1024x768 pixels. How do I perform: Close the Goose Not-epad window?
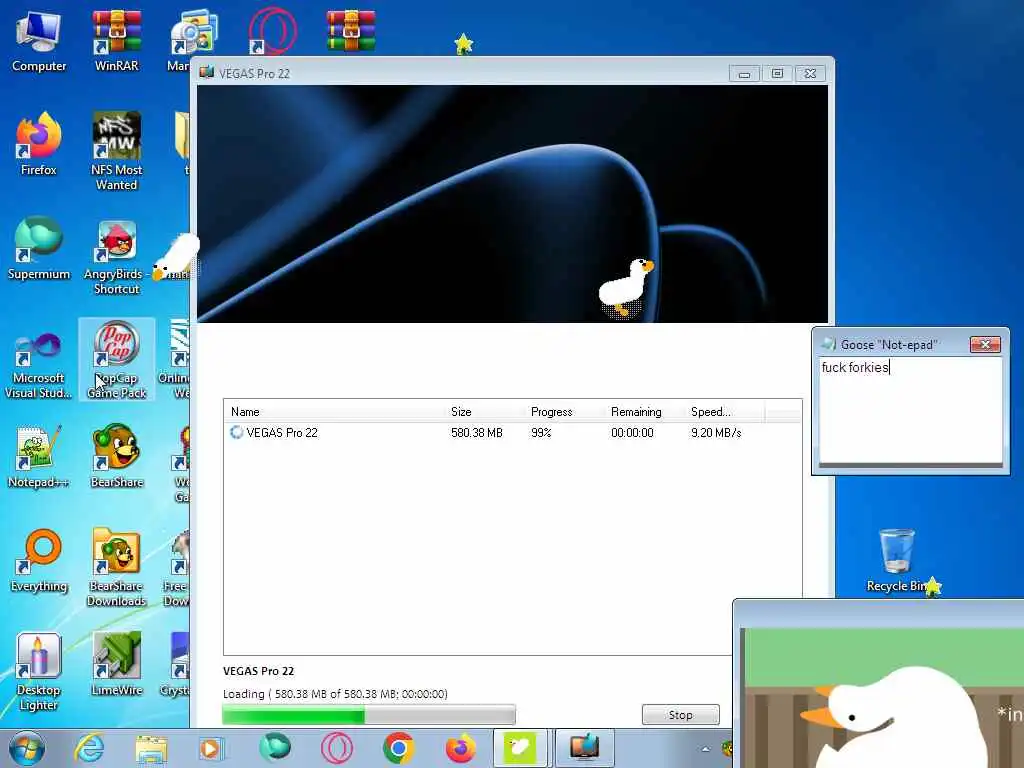pos(985,344)
